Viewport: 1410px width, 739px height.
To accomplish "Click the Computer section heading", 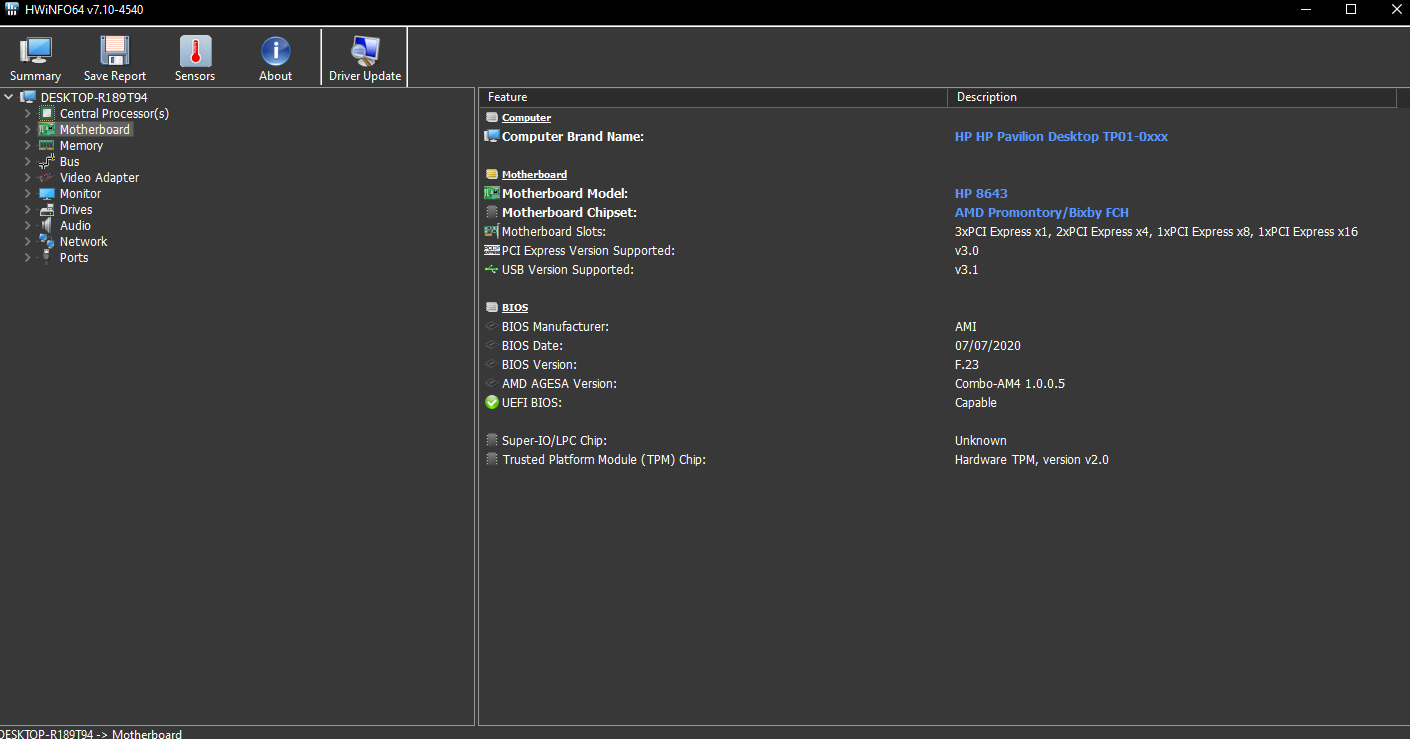I will click(526, 118).
